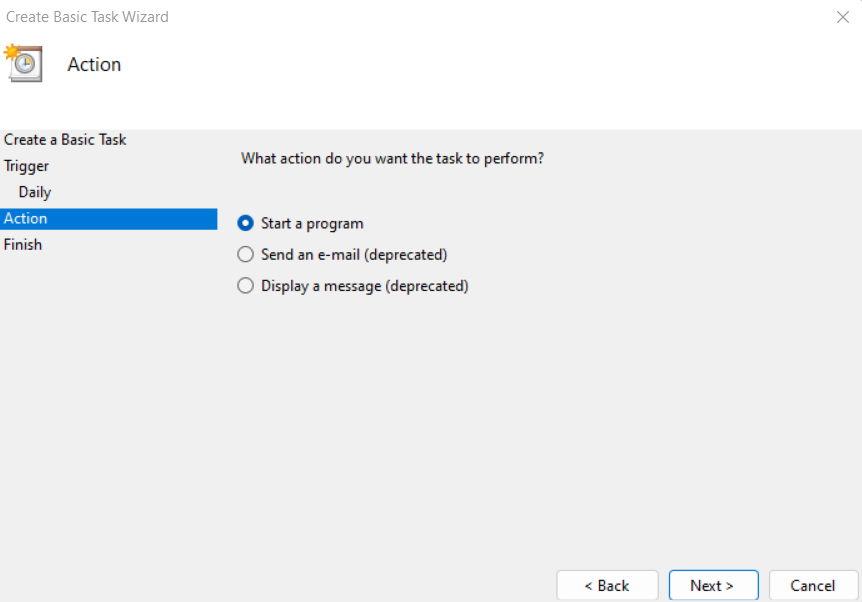Viewport: 862px width, 602px height.
Task: Click the large Action page heading
Action: pos(94,64)
